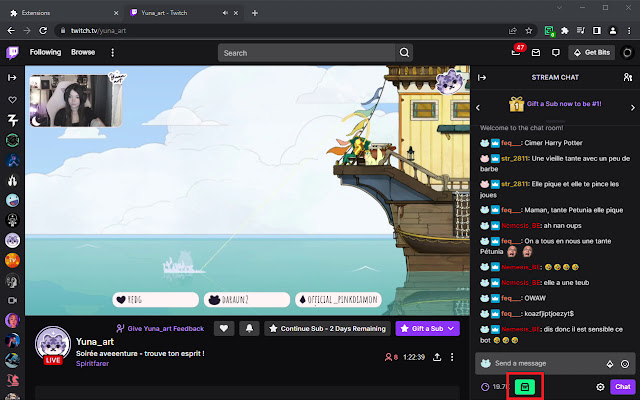Image resolution: width=640 pixels, height=400 pixels.
Task: Open chat identity badge in message box
Action: (x=485, y=363)
